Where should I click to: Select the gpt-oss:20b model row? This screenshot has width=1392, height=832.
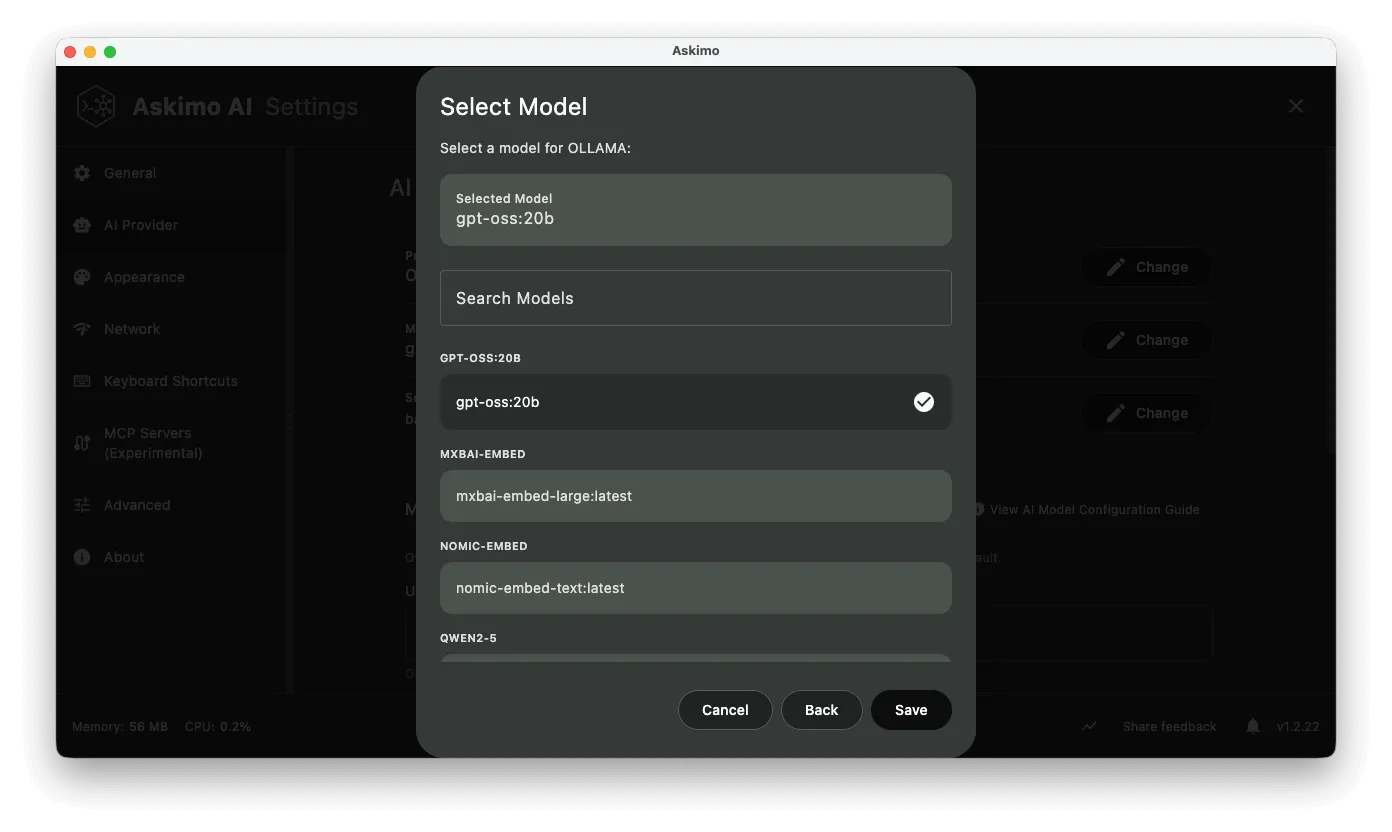pos(695,402)
